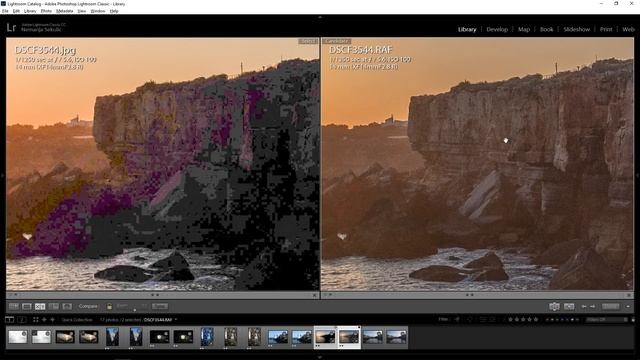The height and width of the screenshot is (360, 640).
Task: Toggle the second window display icon
Action: pos(22,320)
